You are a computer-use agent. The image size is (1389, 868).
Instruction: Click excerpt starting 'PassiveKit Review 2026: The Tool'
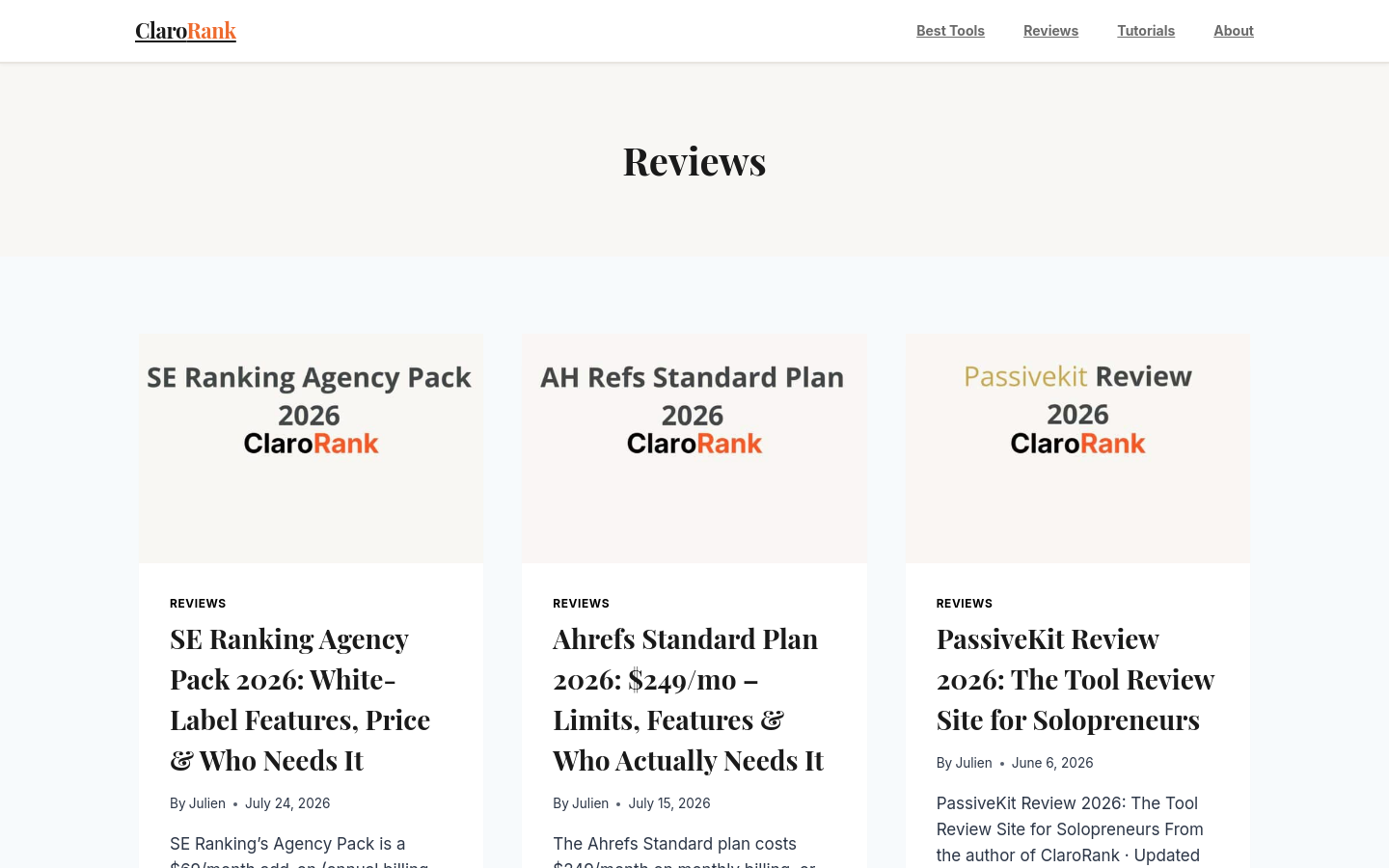pos(1070,829)
